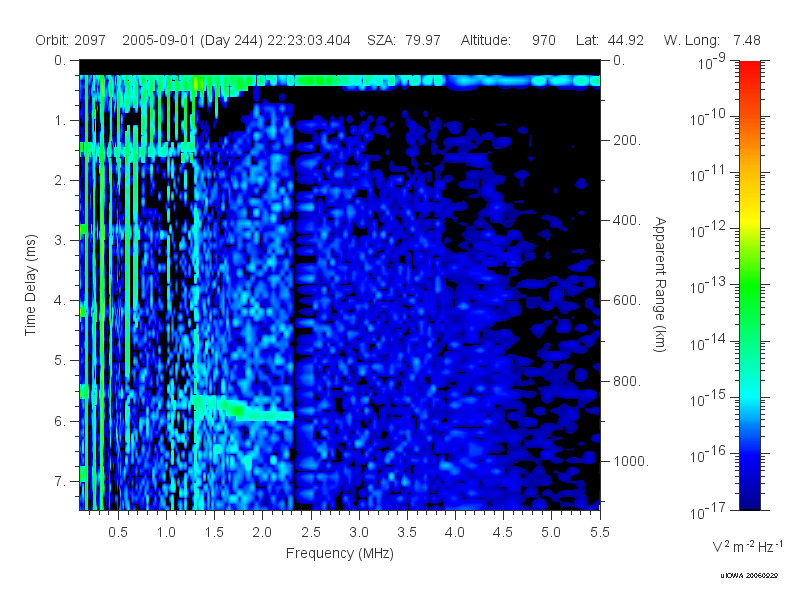
Task: Click the yellow band of the color bar
Action: tap(750, 222)
